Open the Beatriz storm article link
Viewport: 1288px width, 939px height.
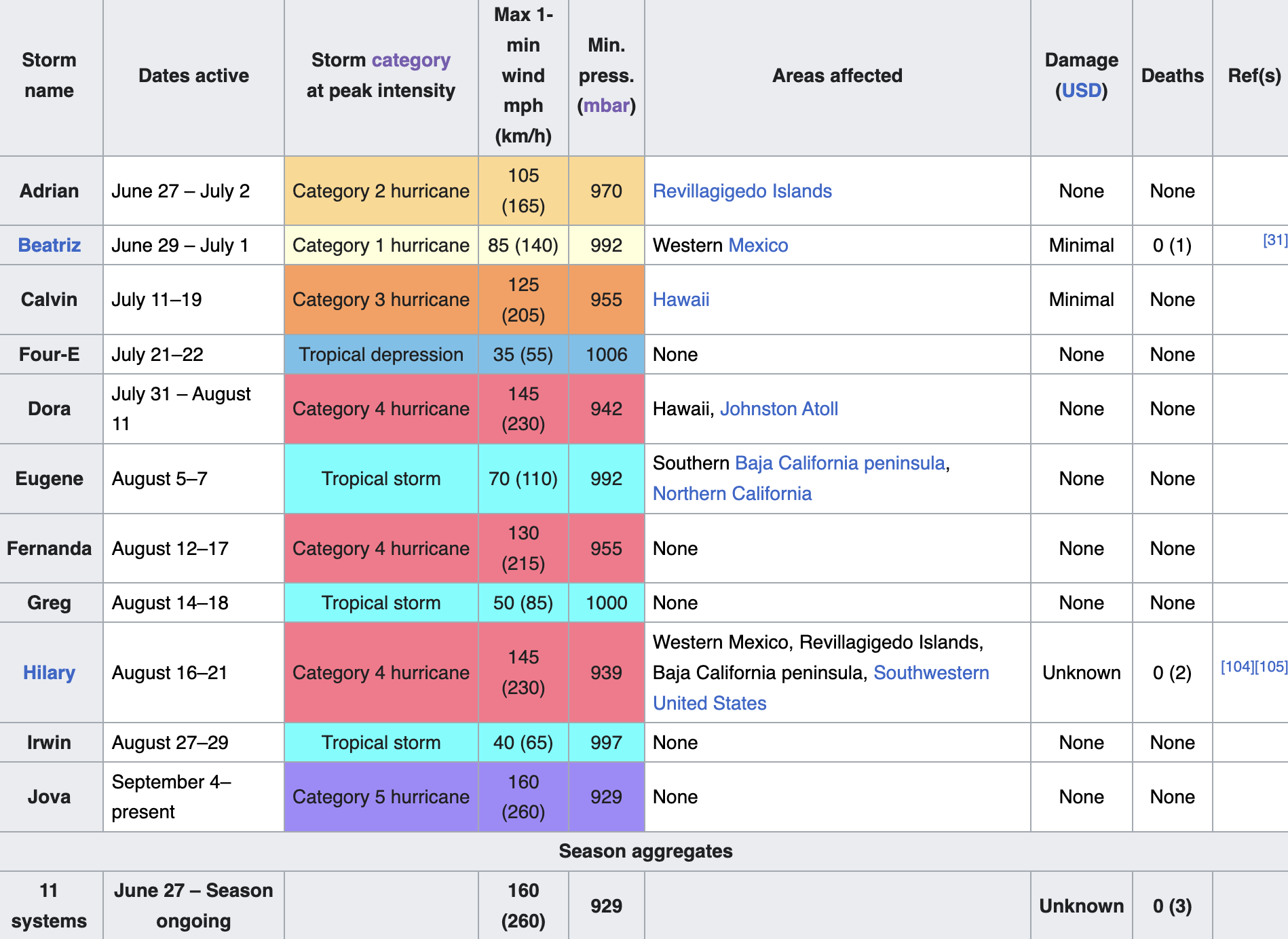point(49,245)
